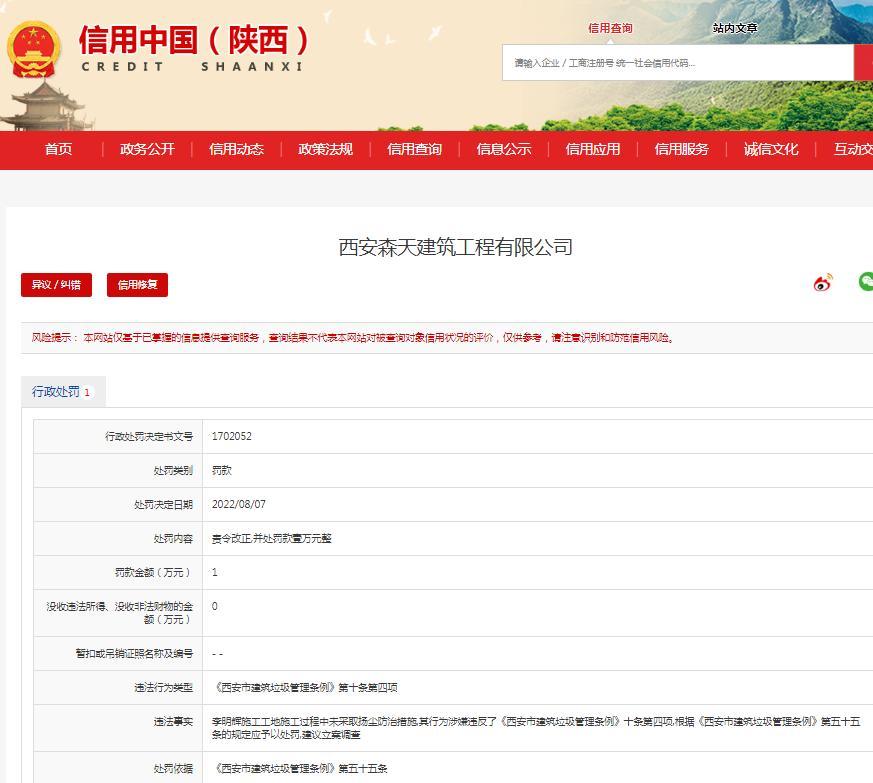Click the 信用修复 button

click(137, 285)
